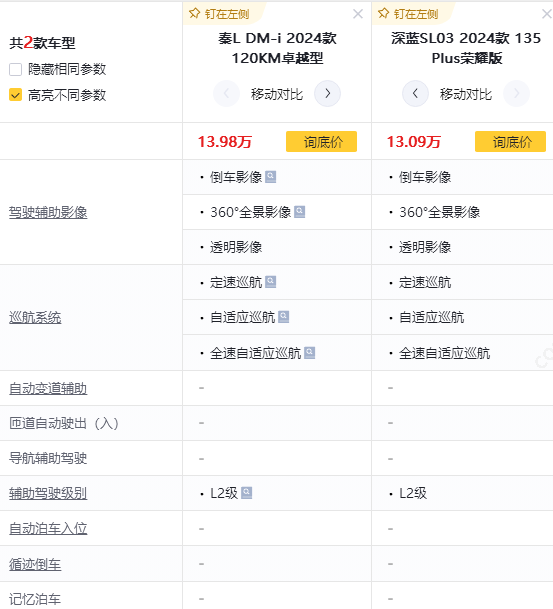Enable the 隐藏相同参数 checkbox
The width and height of the screenshot is (553, 609).
coord(15,70)
